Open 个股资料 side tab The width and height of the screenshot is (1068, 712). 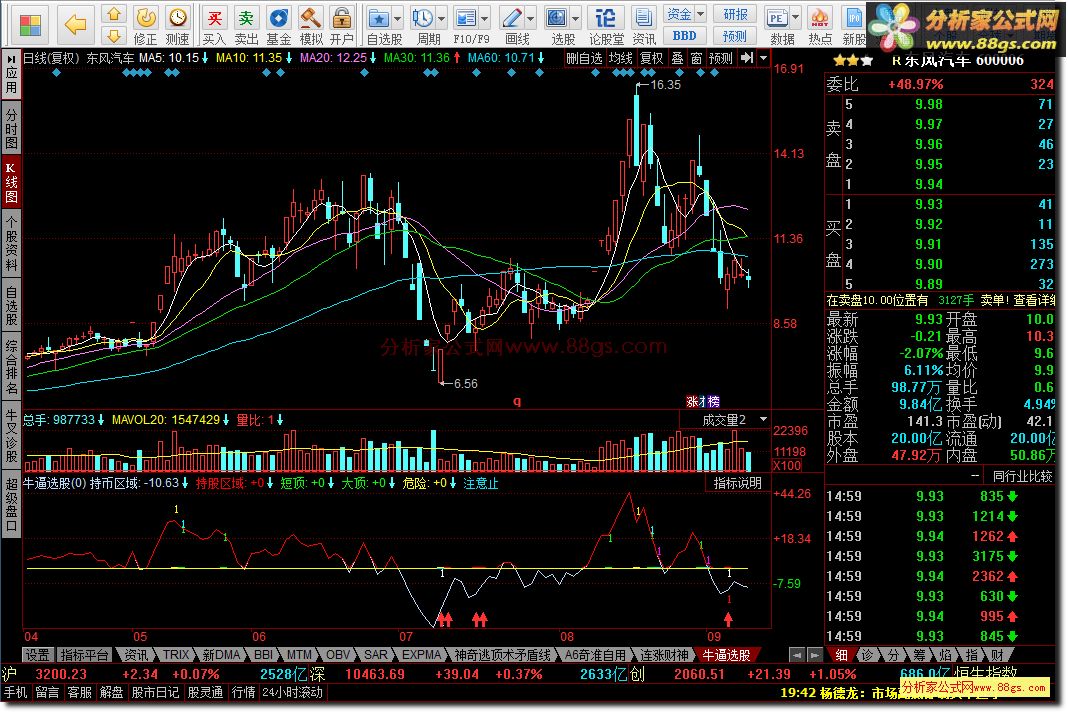11,245
